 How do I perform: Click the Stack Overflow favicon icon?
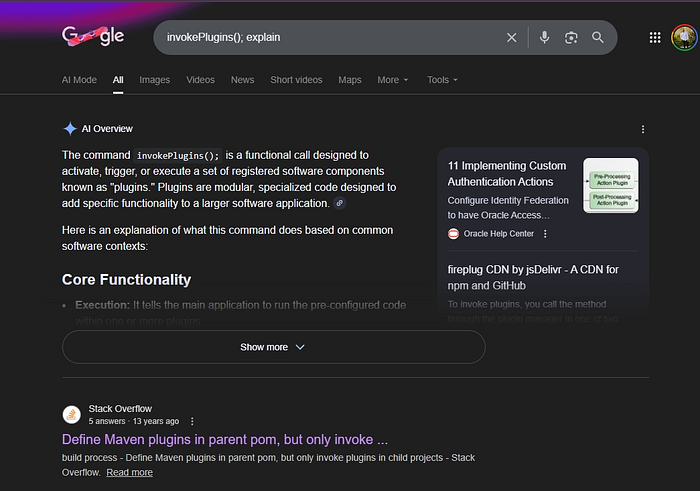[x=71, y=415]
